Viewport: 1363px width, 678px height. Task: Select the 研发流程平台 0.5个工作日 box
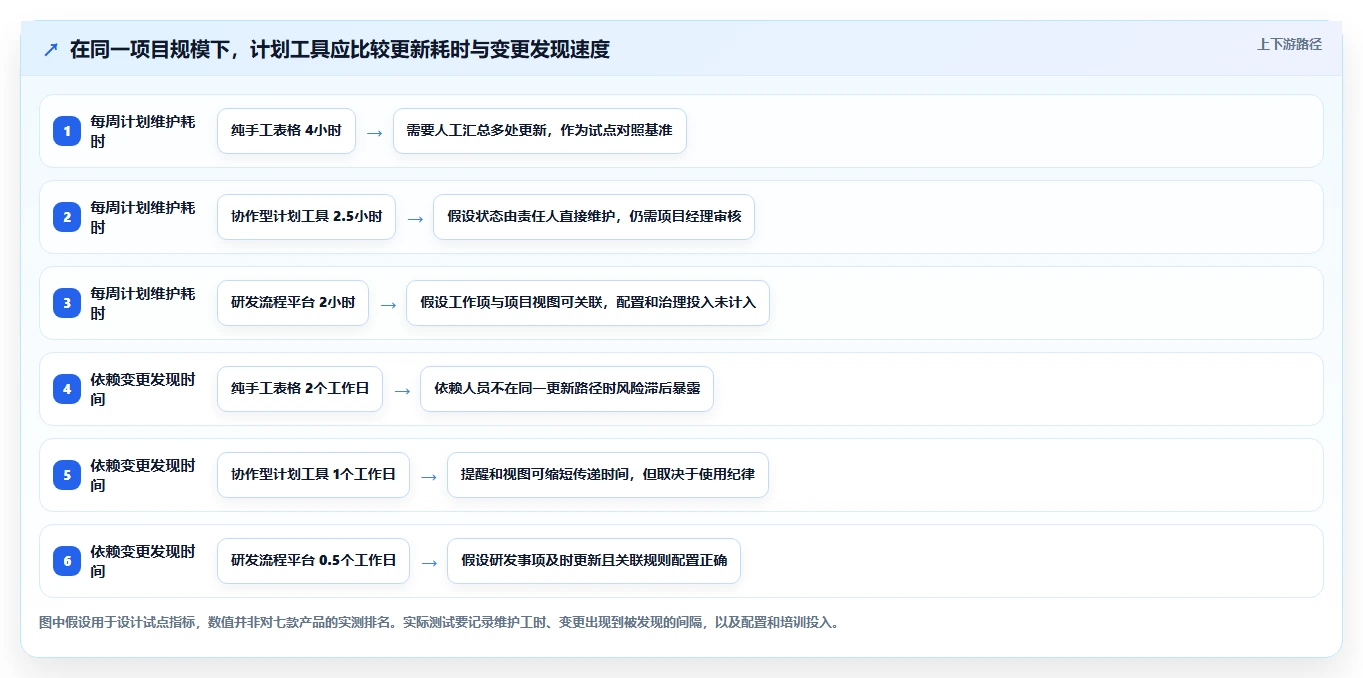pyautogui.click(x=313, y=561)
